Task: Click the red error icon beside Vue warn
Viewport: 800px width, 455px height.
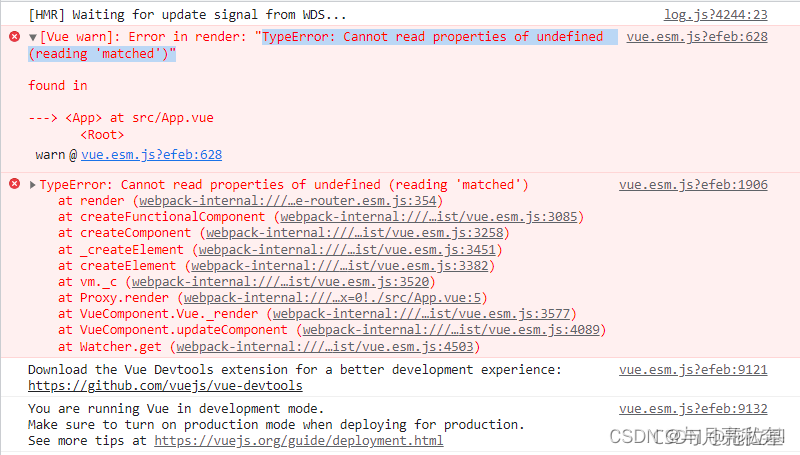Action: 15,37
